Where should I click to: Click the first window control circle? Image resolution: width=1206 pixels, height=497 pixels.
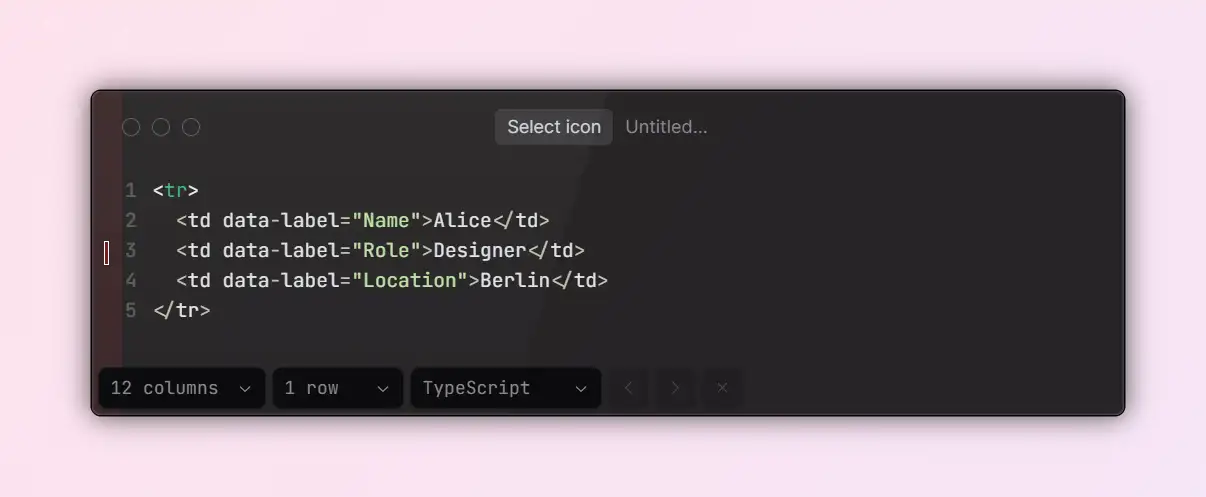131,127
